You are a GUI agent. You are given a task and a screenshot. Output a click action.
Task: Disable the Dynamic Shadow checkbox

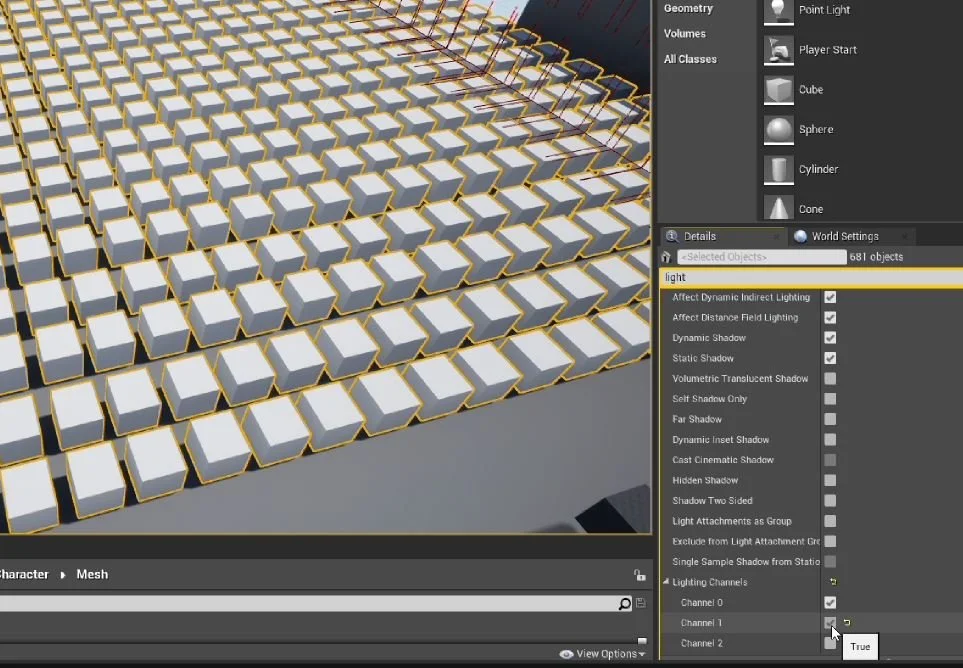pyautogui.click(x=830, y=337)
